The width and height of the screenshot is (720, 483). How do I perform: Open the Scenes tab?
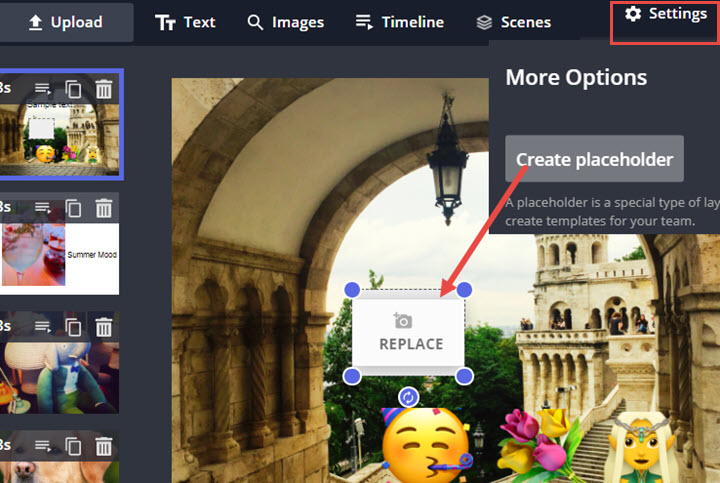pos(513,22)
